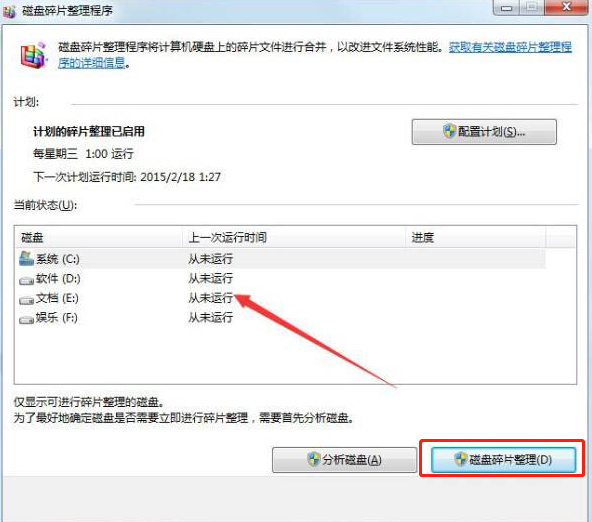Image resolution: width=592 pixels, height=522 pixels.
Task: Select the system (C:) drive icon
Action: pyautogui.click(x=26, y=259)
